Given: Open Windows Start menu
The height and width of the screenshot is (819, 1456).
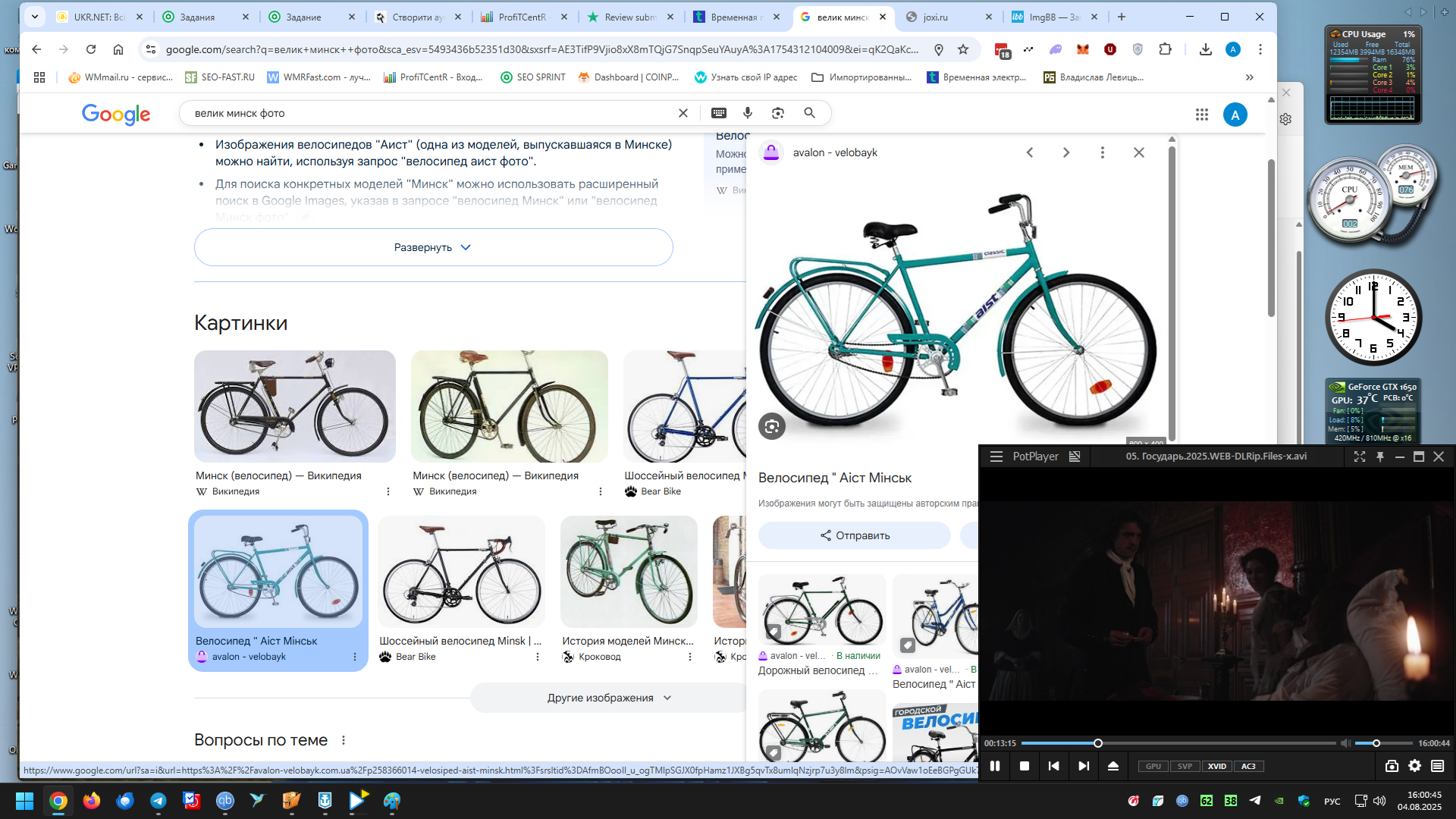Looking at the screenshot, I should pyautogui.click(x=24, y=801).
